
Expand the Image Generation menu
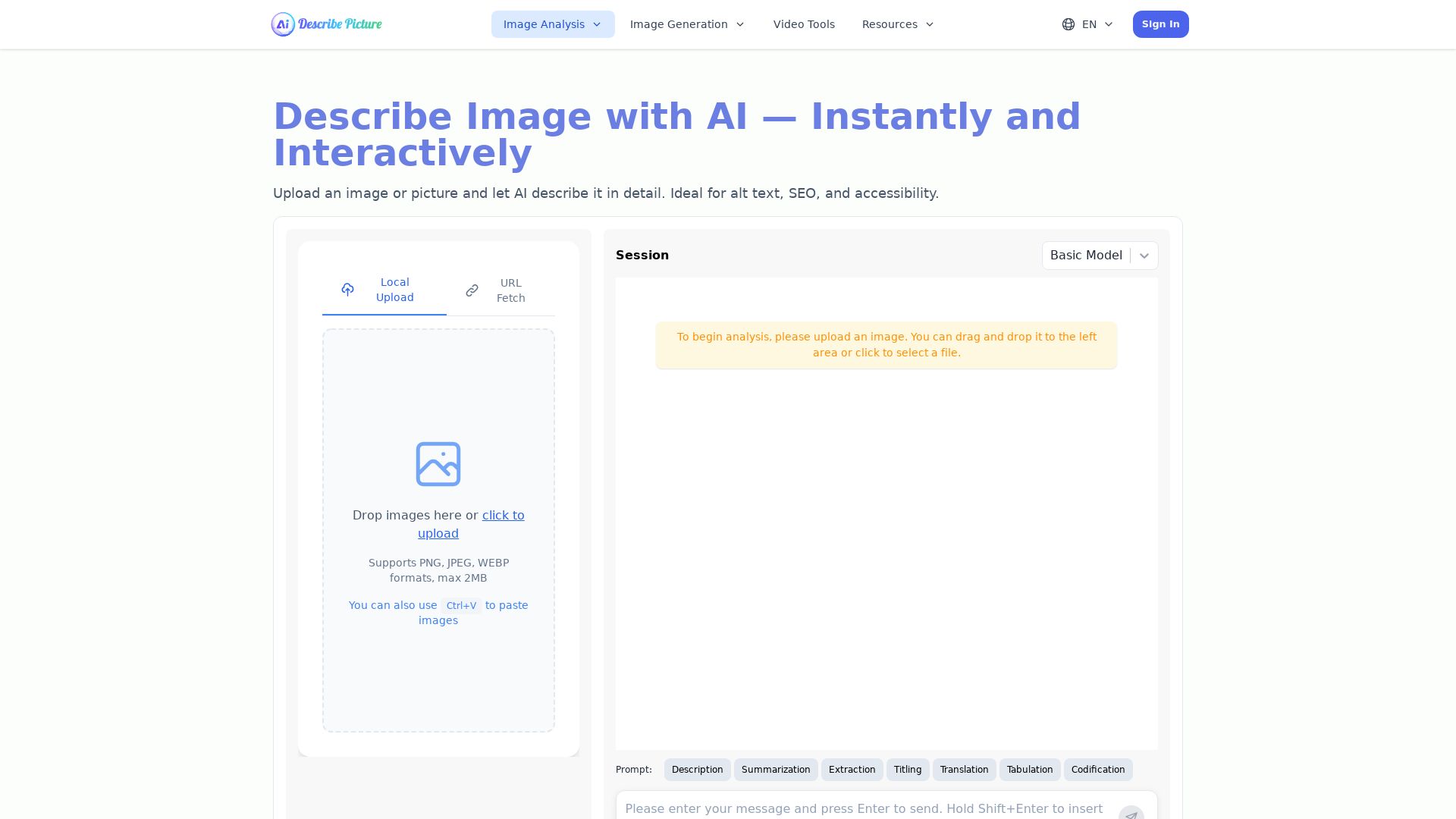point(687,24)
